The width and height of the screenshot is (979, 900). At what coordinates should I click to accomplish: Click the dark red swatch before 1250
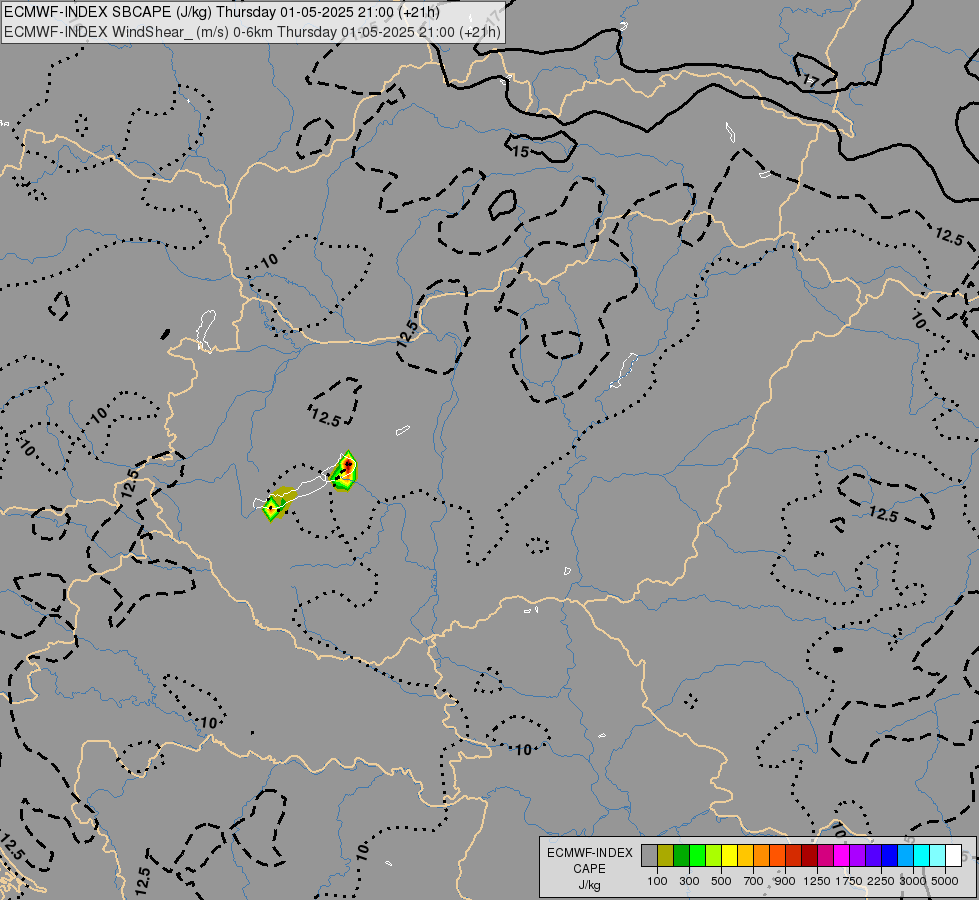click(809, 855)
